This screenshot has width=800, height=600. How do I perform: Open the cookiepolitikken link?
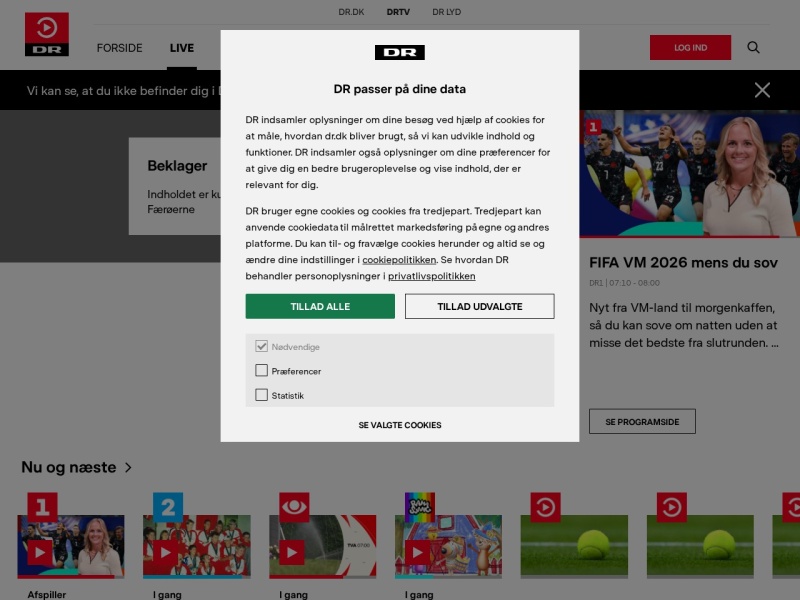point(399,260)
